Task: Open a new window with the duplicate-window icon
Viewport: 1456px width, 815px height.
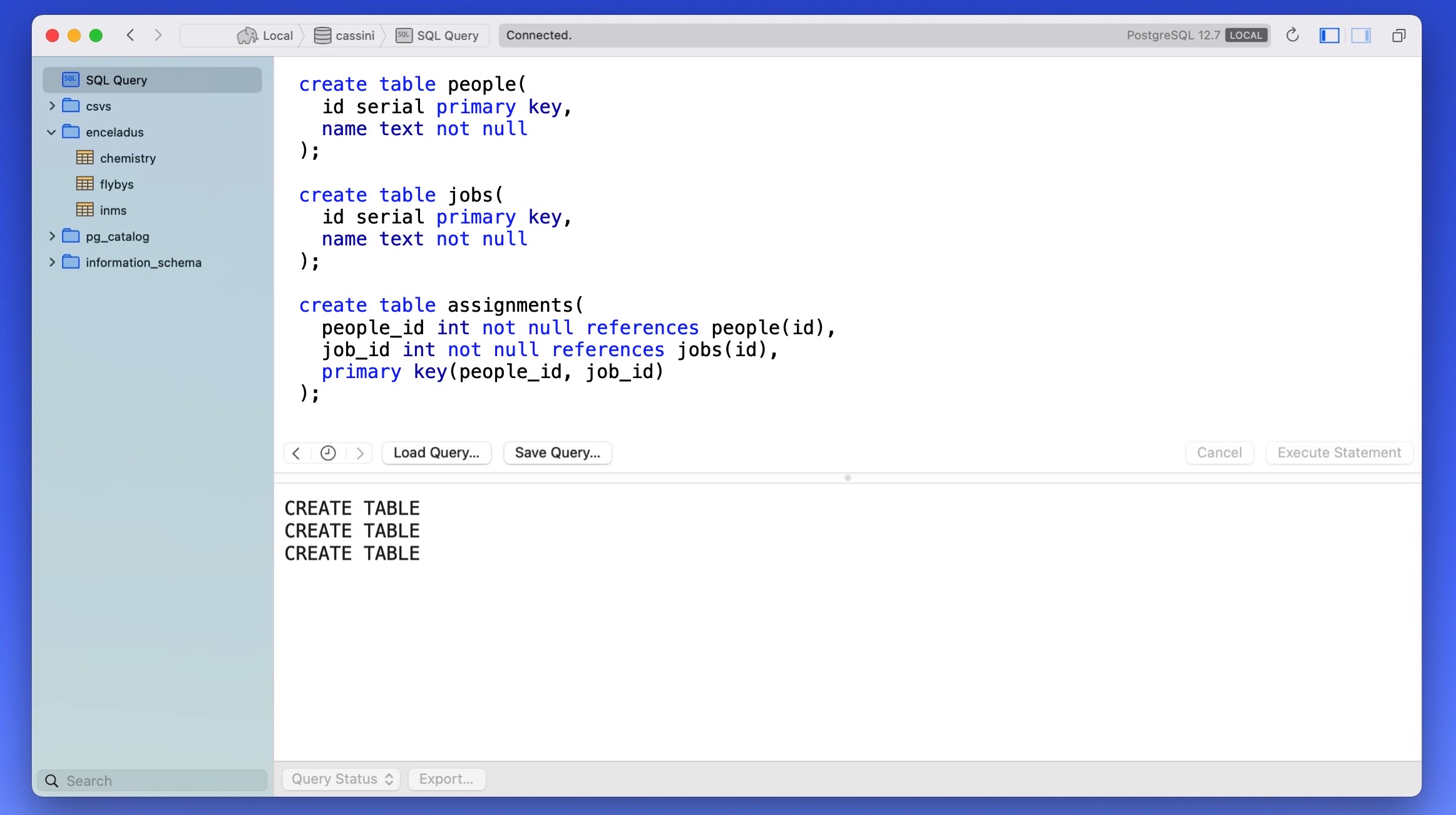Action: tap(1398, 36)
